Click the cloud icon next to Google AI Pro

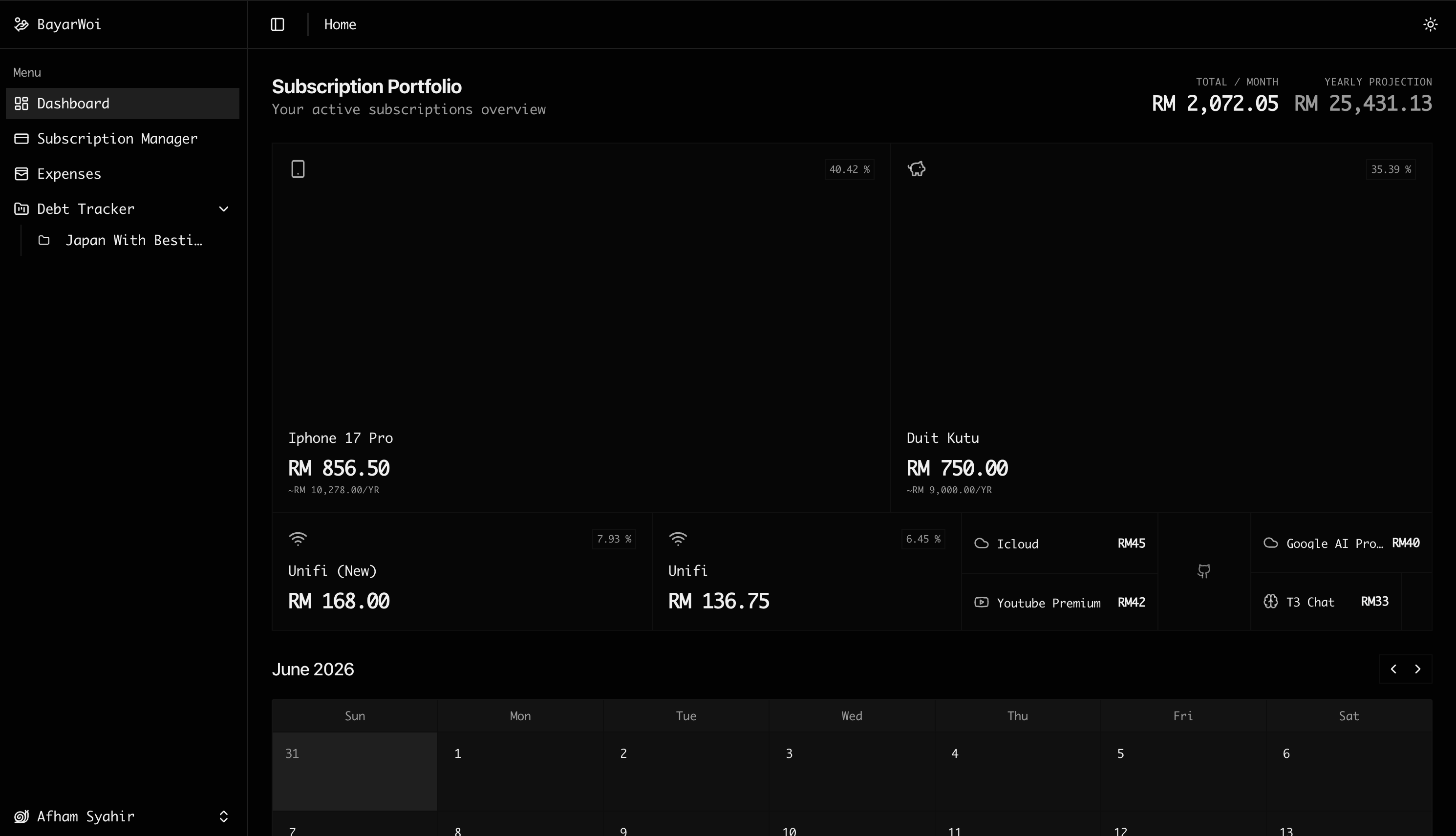tap(1271, 543)
